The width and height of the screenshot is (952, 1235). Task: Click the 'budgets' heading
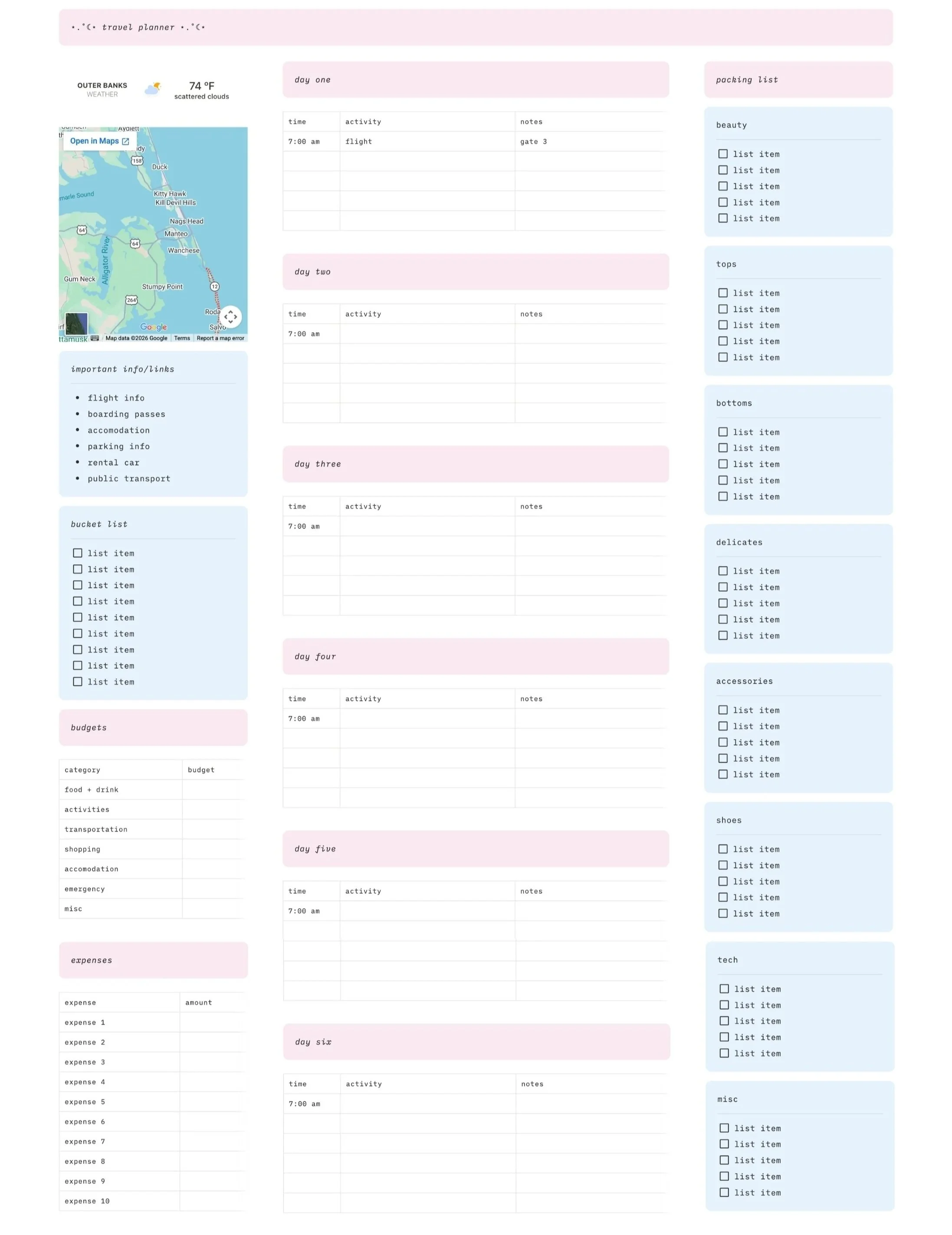[x=89, y=728]
